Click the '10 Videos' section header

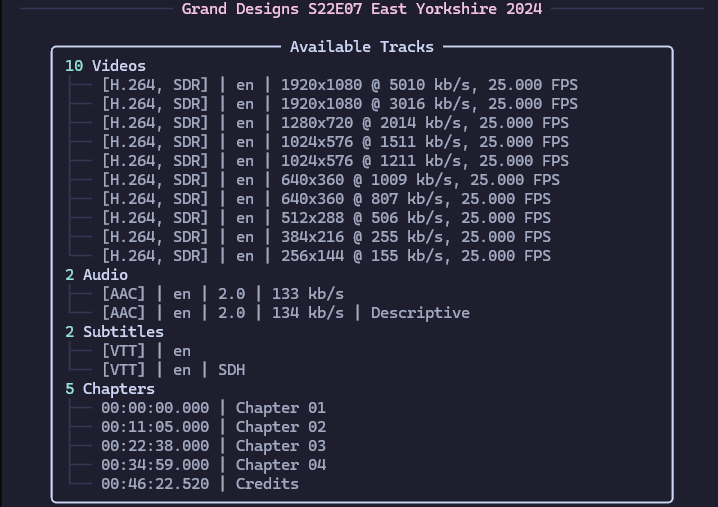pos(105,66)
